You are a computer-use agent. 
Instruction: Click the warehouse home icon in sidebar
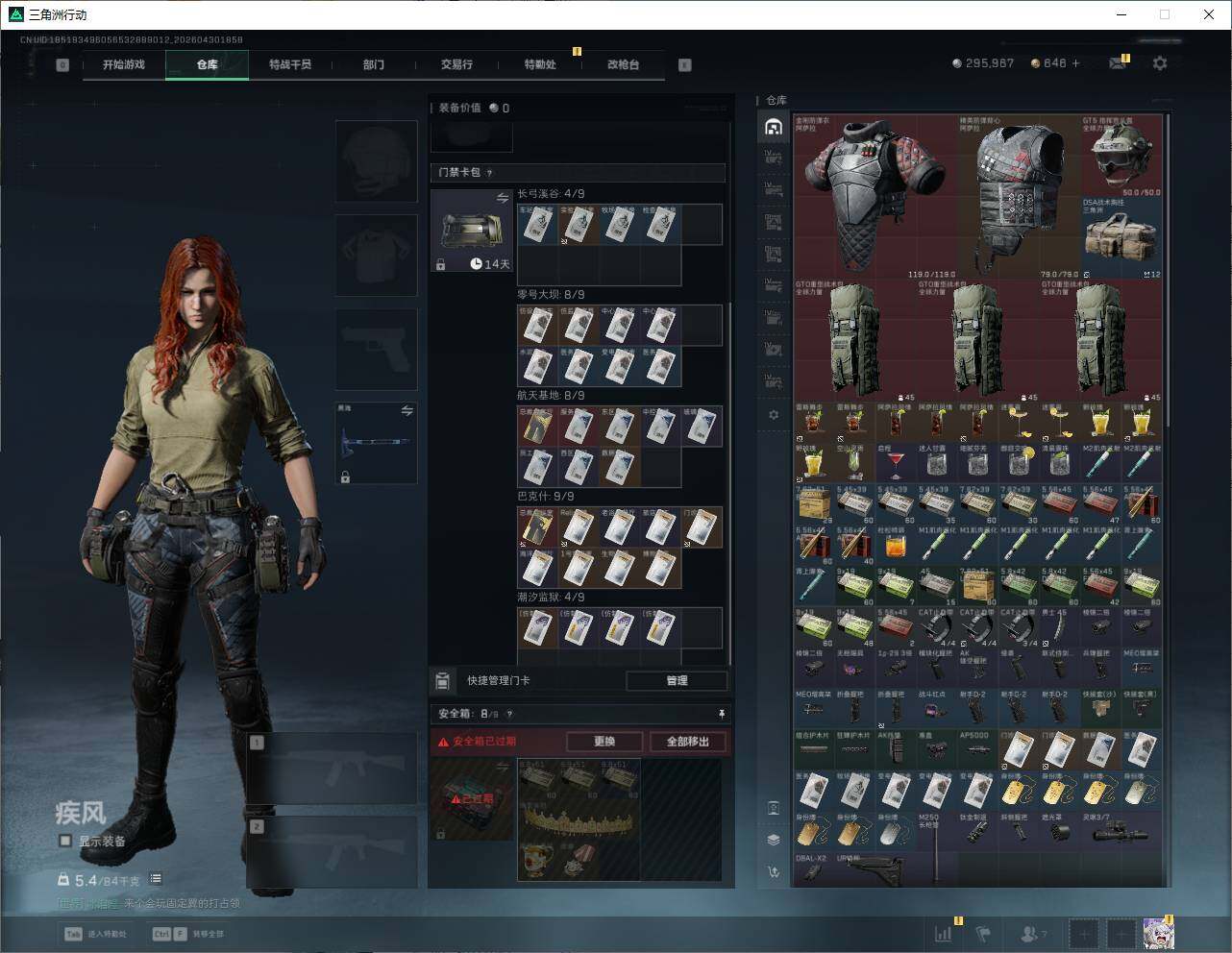click(x=774, y=127)
